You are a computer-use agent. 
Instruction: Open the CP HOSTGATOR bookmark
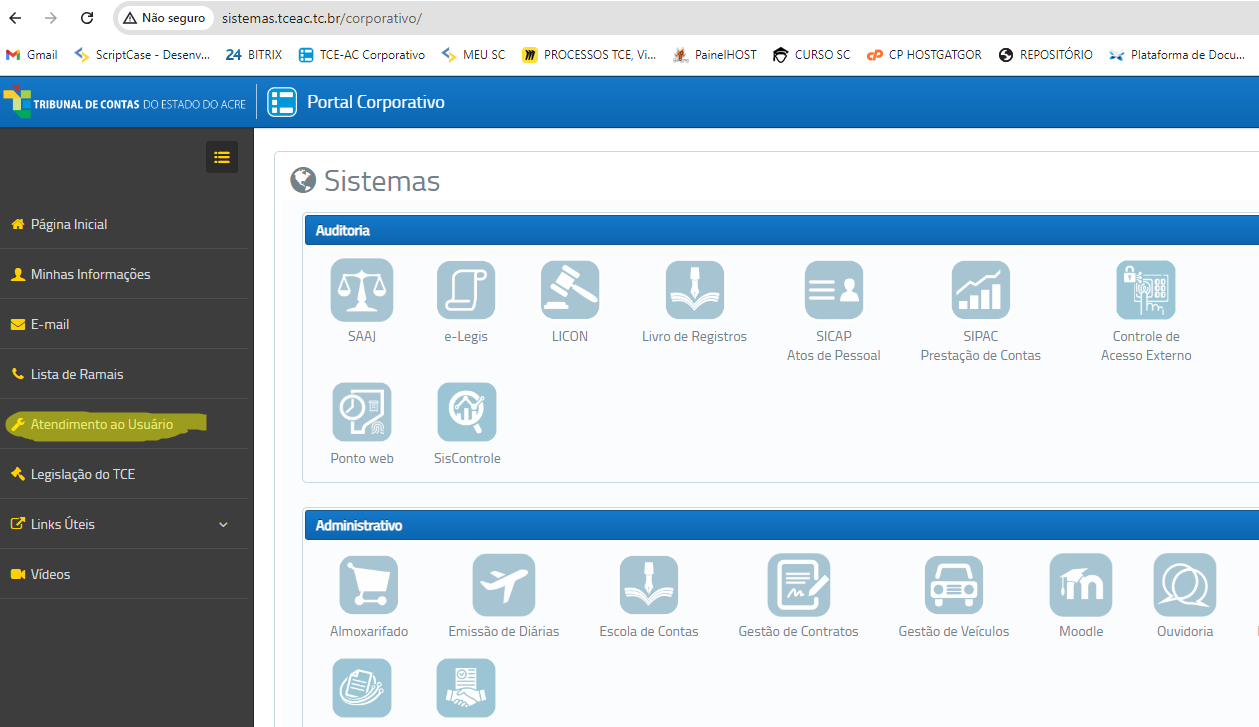(x=924, y=55)
